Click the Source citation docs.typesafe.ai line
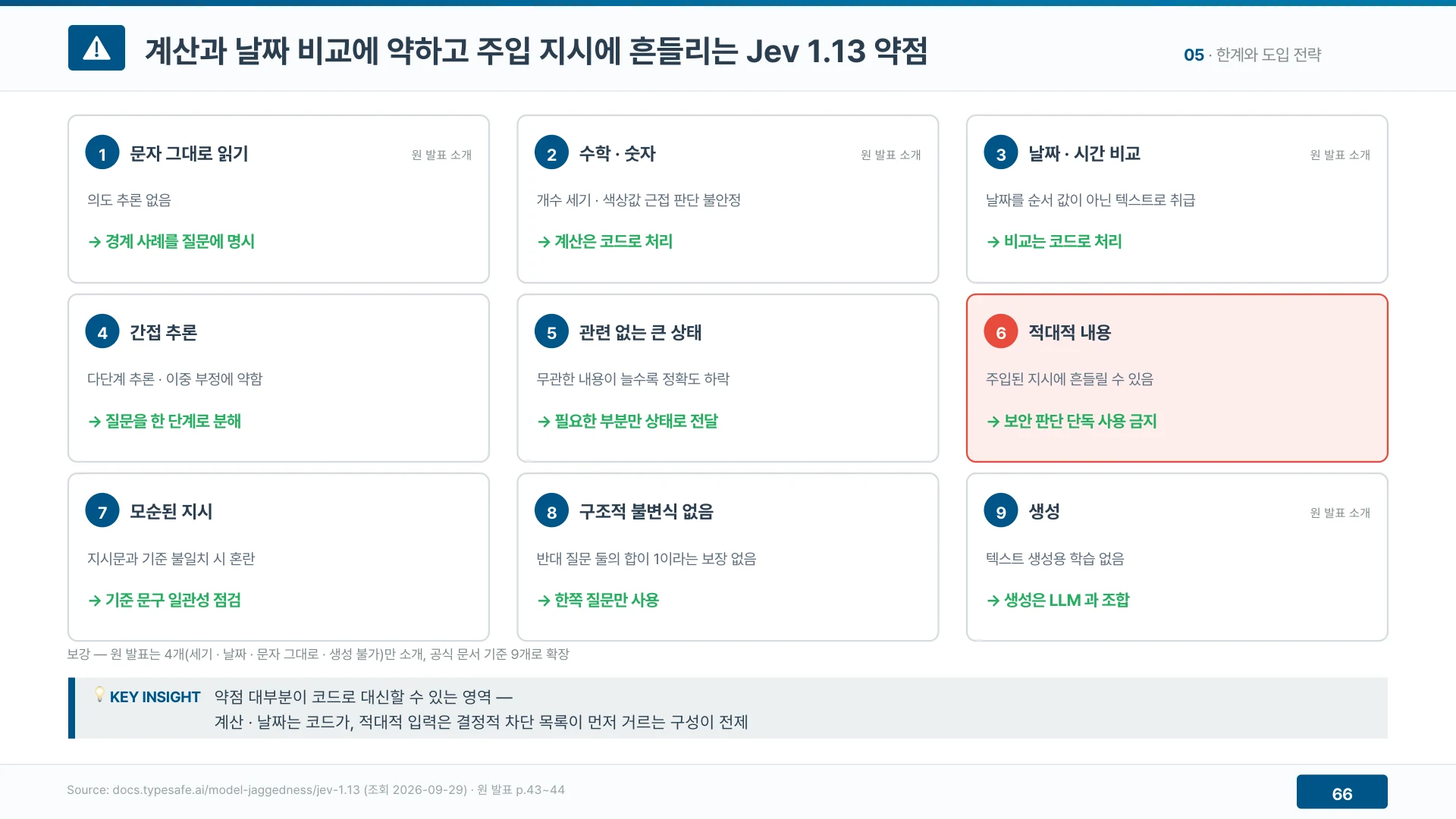The width and height of the screenshot is (1456, 819). 315,790
